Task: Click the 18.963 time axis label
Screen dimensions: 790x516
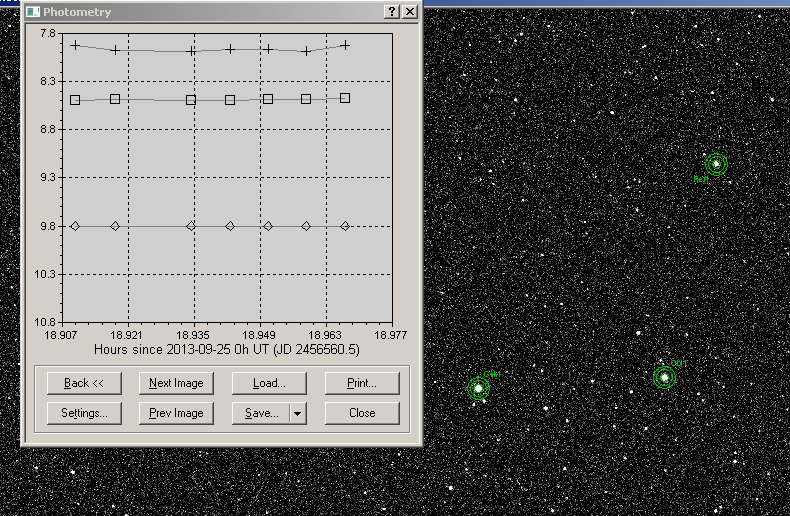Action: (x=324, y=335)
